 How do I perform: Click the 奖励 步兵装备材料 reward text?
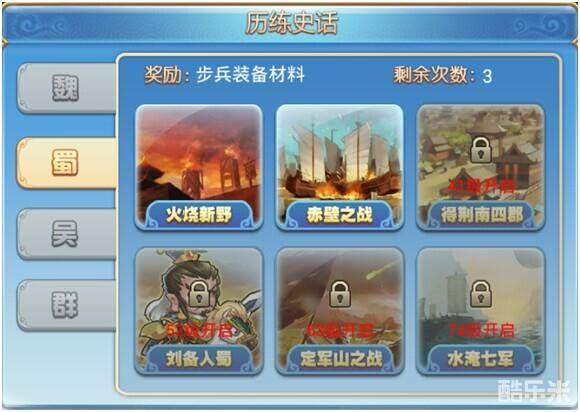coord(225,75)
